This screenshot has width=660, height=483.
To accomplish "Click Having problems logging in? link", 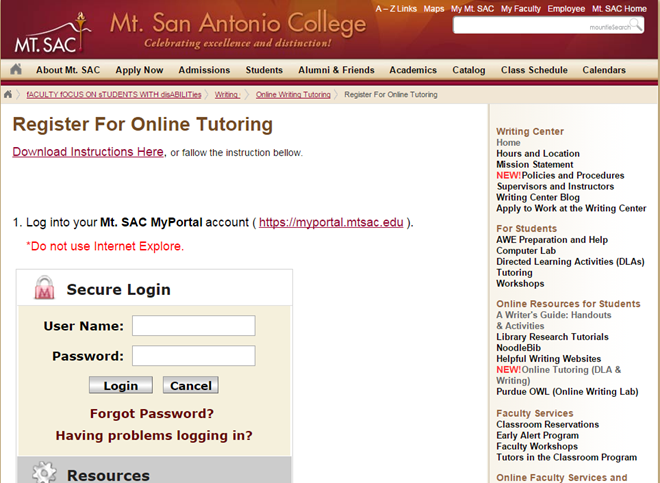I will [x=154, y=435].
